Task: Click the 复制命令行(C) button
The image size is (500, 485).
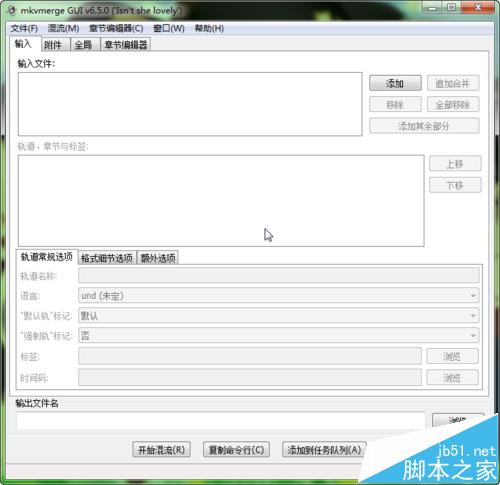Action: (237, 450)
